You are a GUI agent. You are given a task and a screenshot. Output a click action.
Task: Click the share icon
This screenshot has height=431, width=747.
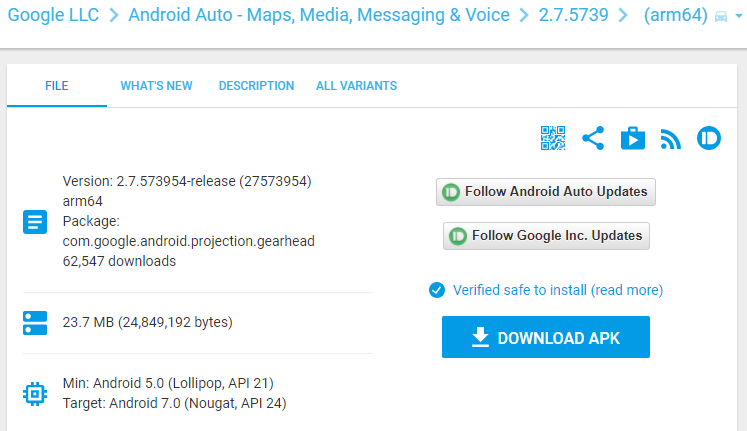[593, 138]
